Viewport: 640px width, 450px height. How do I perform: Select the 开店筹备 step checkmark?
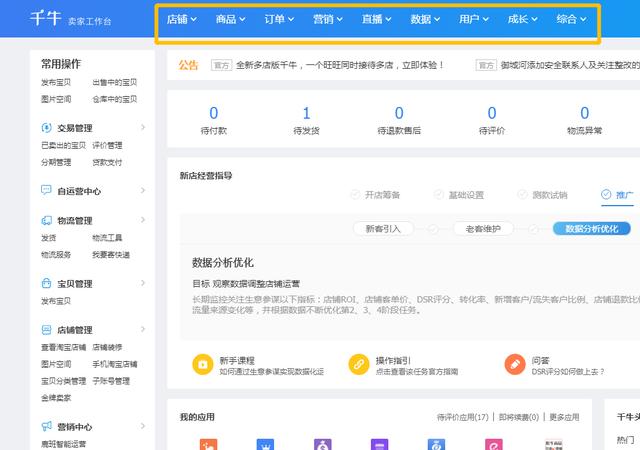(x=356, y=195)
